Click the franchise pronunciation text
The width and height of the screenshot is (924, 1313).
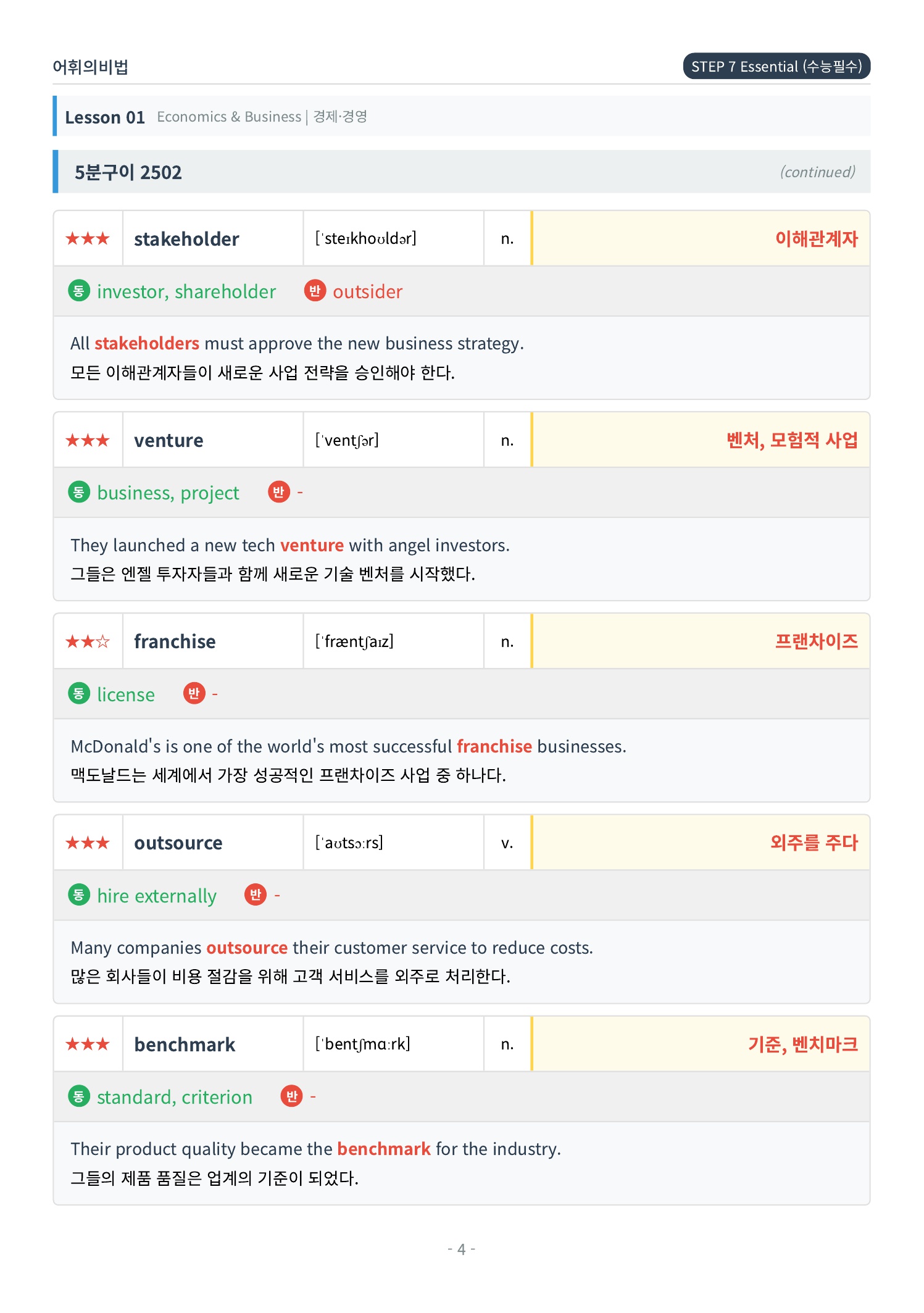(354, 641)
